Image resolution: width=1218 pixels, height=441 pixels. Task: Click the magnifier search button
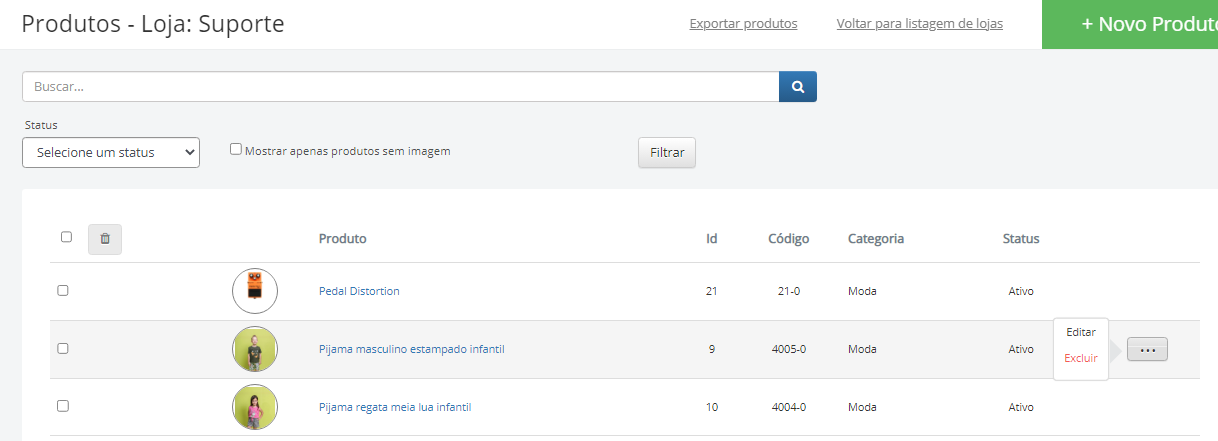tap(798, 87)
